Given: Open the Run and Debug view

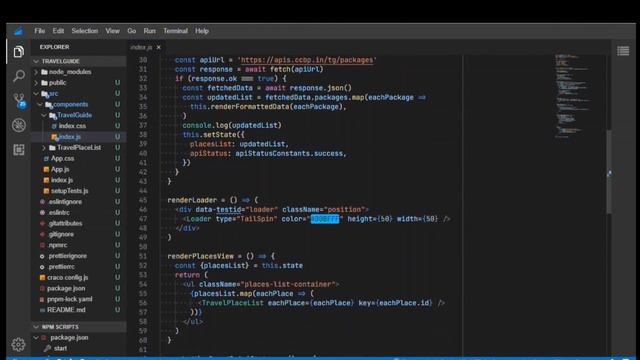Looking at the screenshot, I should (18, 125).
